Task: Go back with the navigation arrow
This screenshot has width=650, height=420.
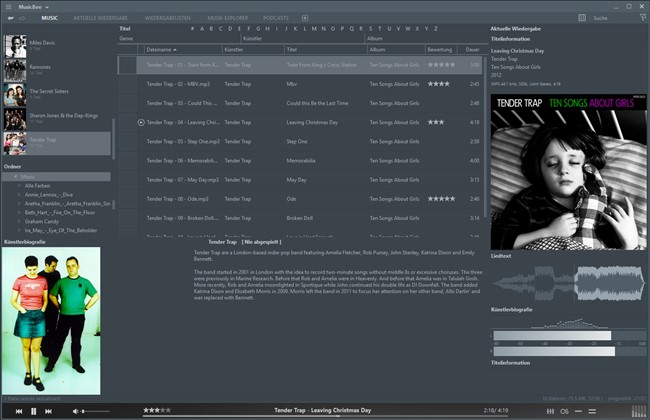Action: tap(11, 18)
